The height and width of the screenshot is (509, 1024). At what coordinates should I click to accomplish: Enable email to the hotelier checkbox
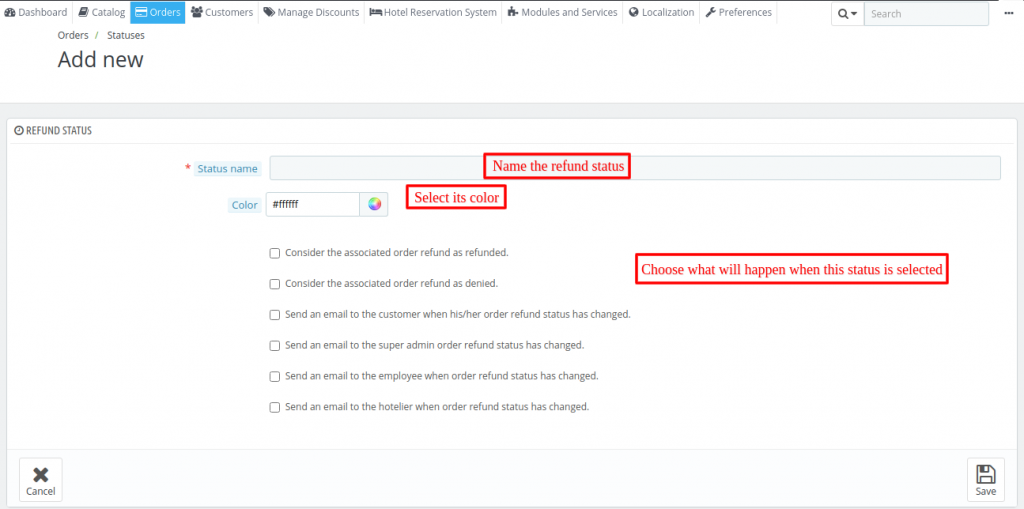275,407
